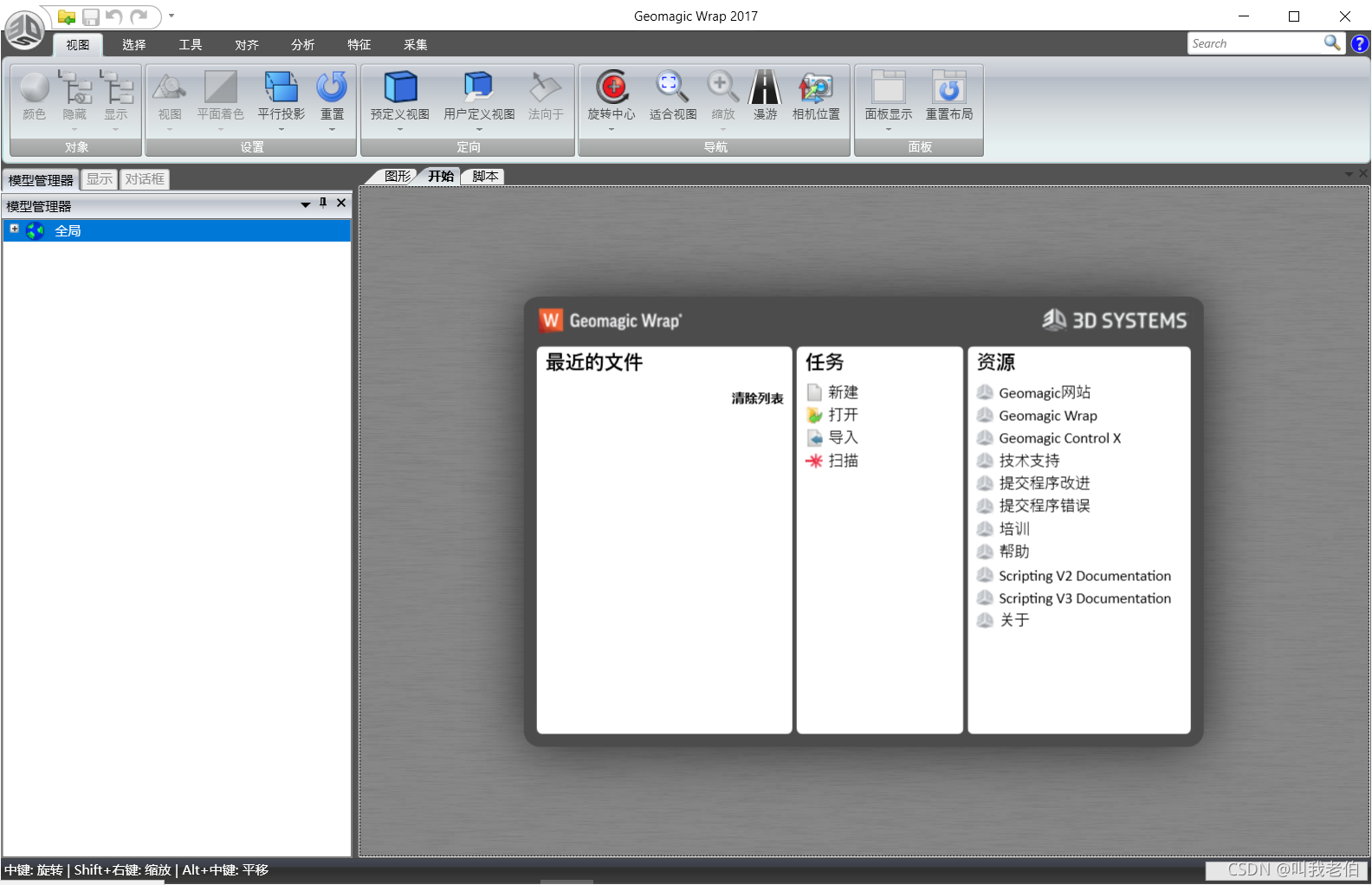The image size is (1372, 885).
Task: Click the 缩放 zoom magnifier icon
Action: pyautogui.click(x=722, y=87)
